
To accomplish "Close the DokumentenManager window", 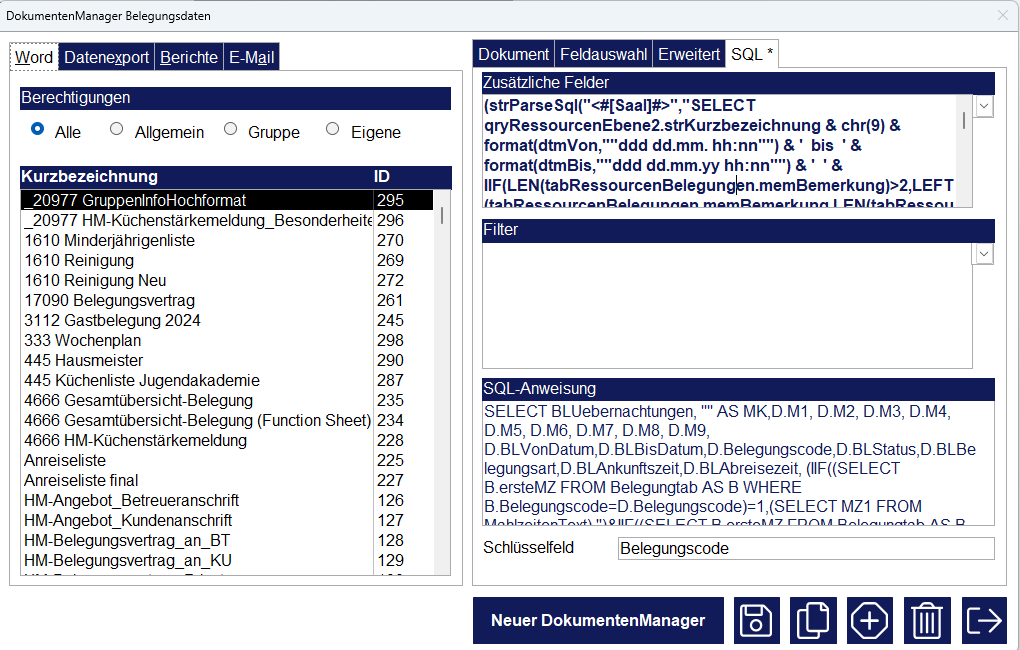I will [1002, 15].
